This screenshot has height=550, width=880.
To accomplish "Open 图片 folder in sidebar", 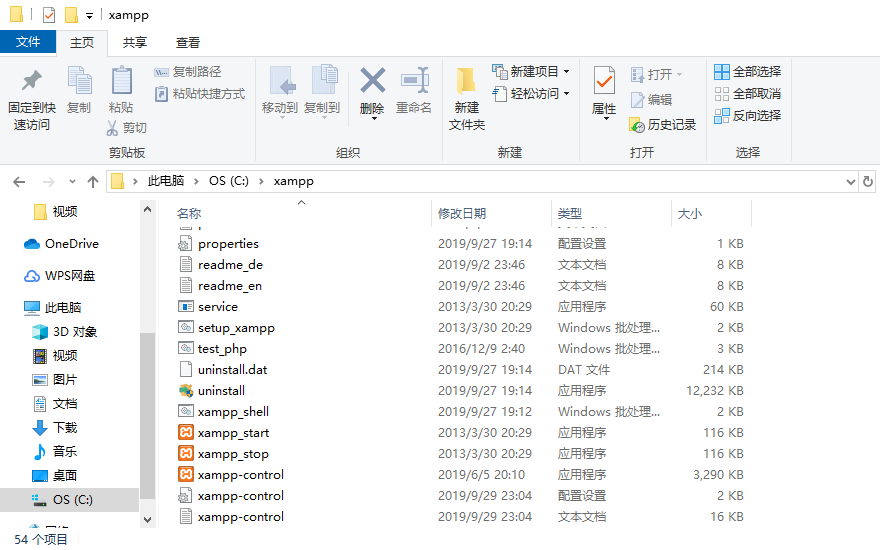I will (x=55, y=379).
